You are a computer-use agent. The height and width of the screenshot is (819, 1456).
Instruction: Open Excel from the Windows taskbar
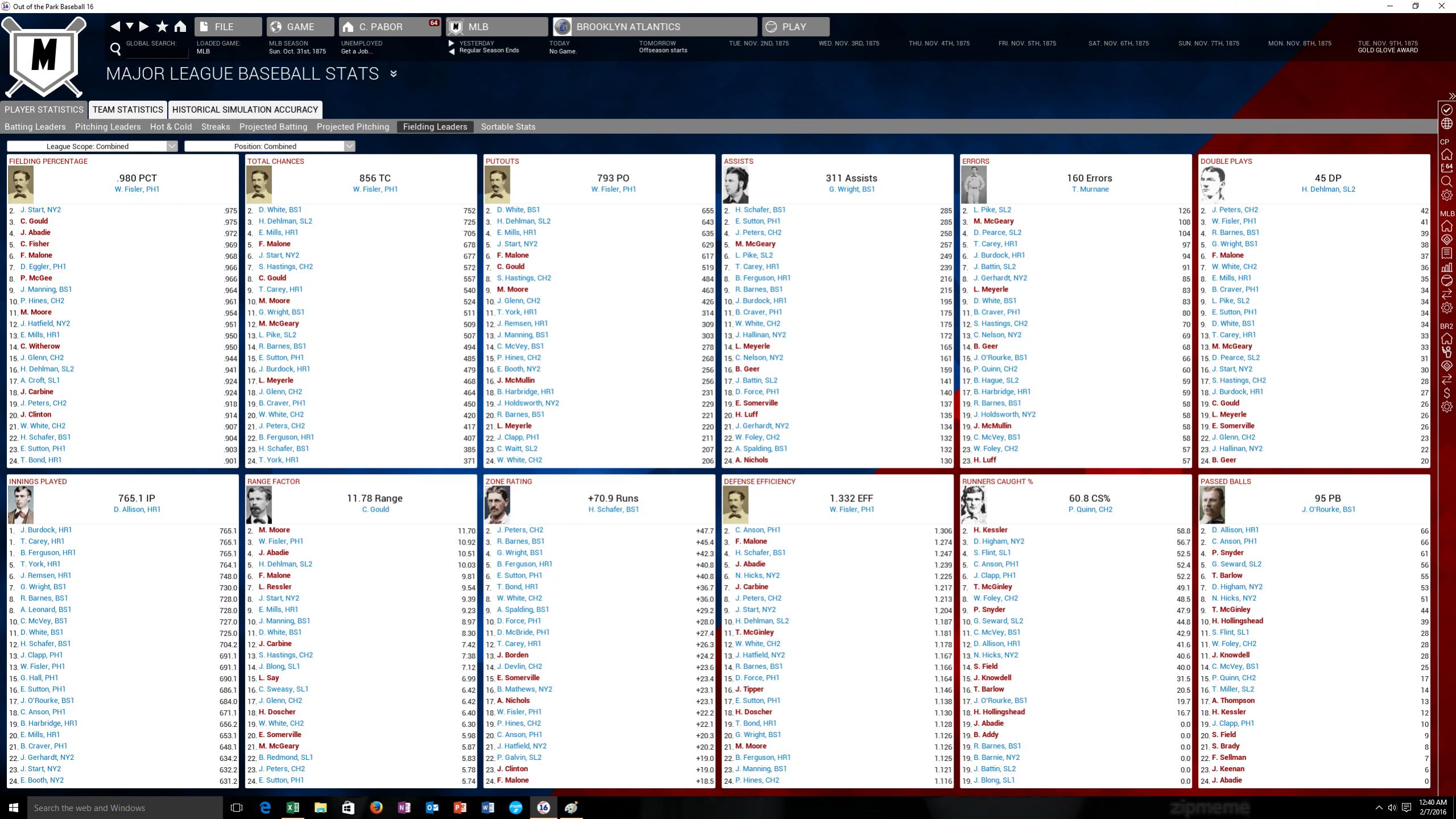click(x=292, y=807)
